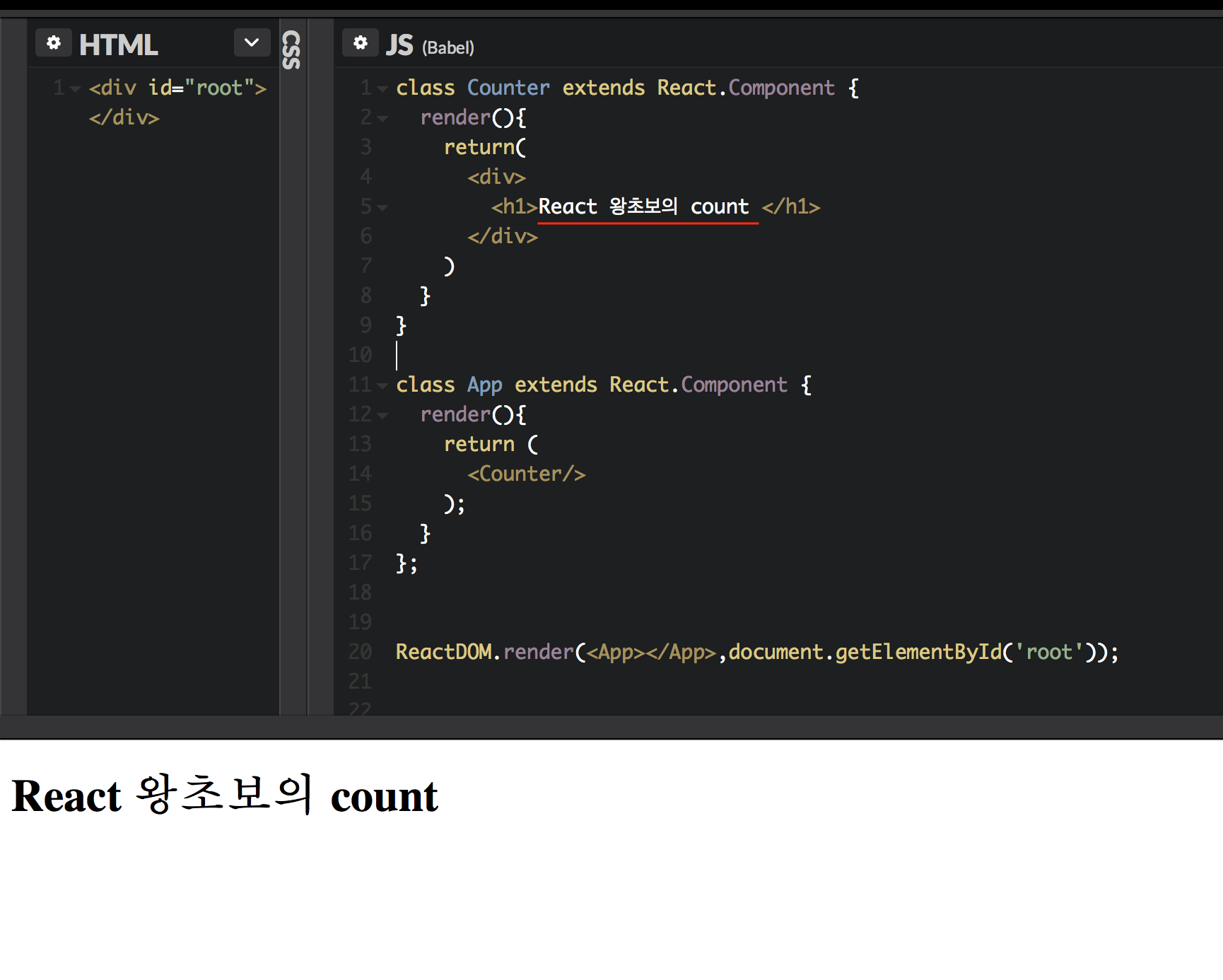Select the JS (Babel) panel title

click(x=430, y=45)
